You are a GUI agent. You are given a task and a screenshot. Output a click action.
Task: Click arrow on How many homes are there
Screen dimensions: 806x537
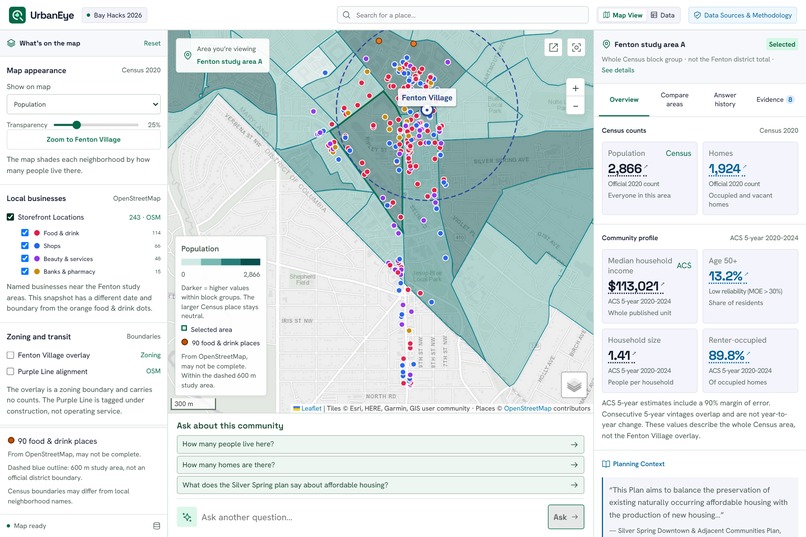point(574,465)
